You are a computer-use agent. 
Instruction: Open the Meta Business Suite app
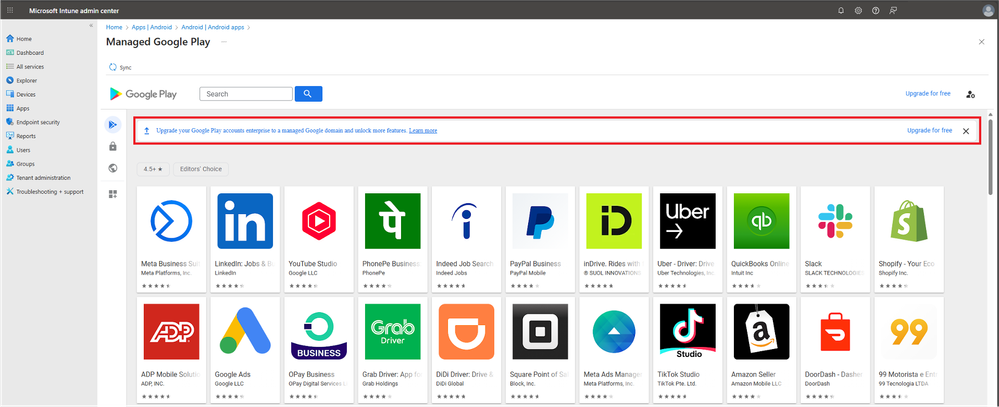pyautogui.click(x=171, y=239)
